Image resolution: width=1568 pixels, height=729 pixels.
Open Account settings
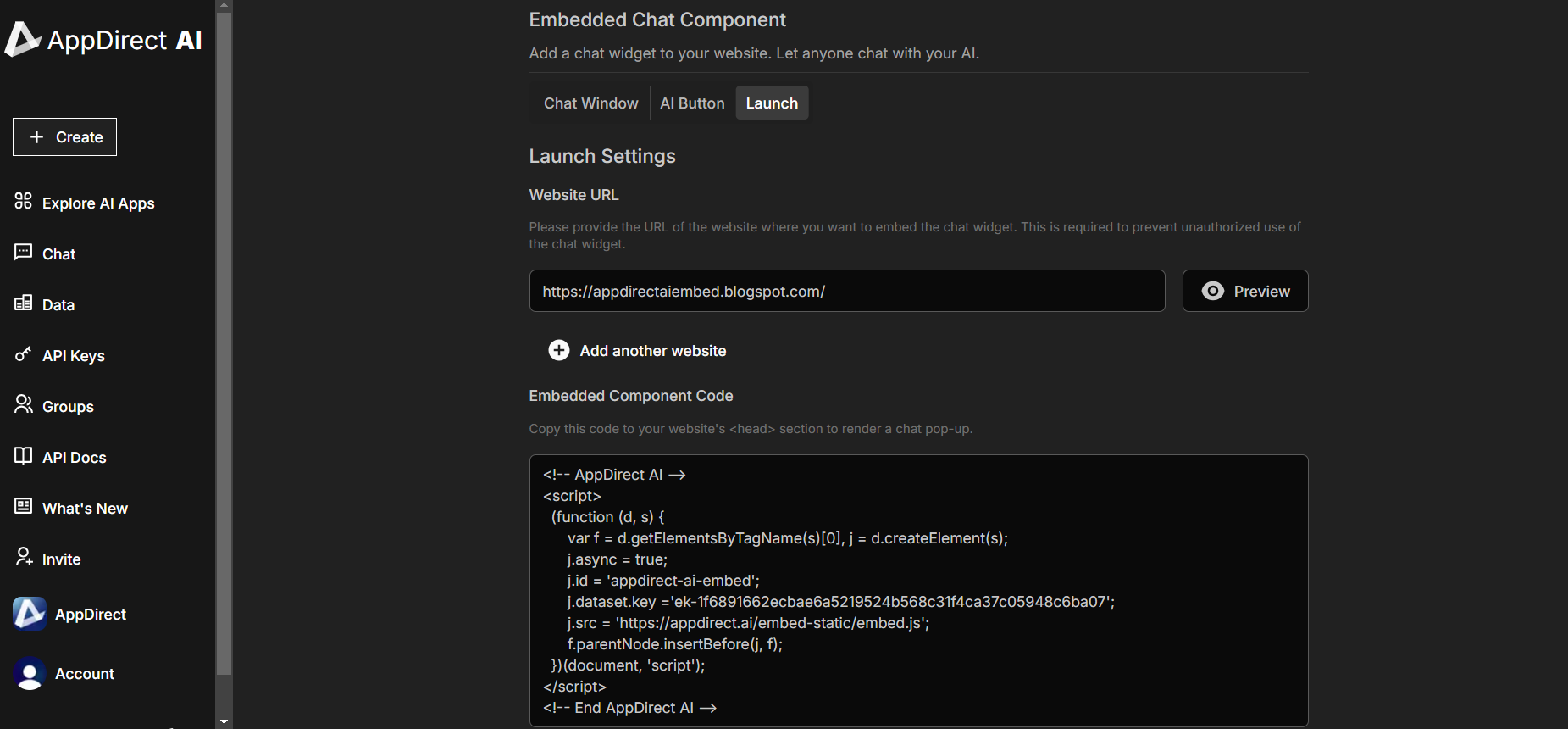pos(85,674)
